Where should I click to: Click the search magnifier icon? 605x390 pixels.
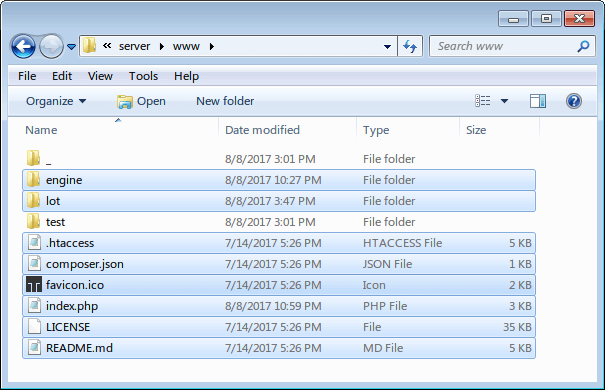coord(583,46)
